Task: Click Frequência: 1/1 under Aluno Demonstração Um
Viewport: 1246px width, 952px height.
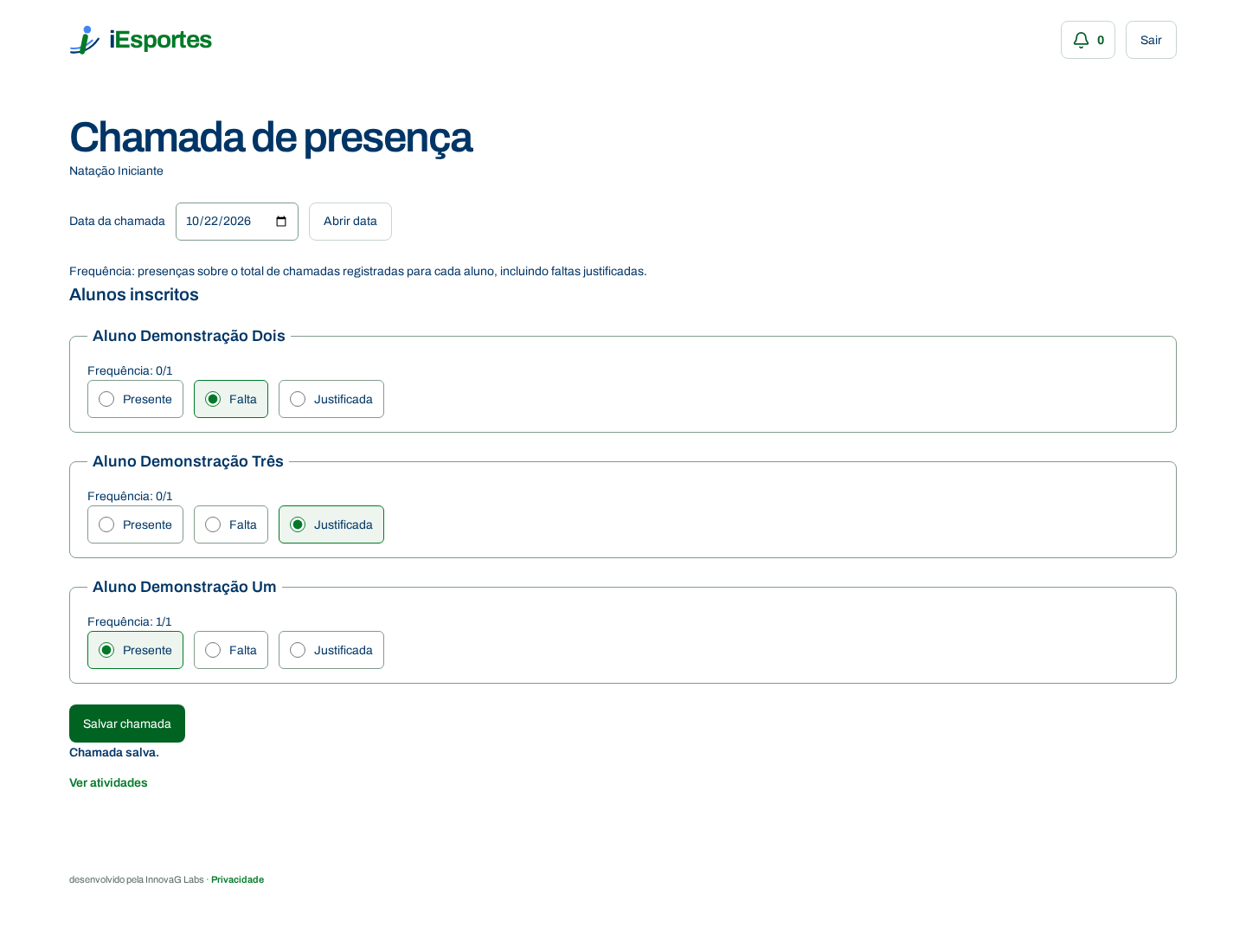Action: (x=130, y=621)
